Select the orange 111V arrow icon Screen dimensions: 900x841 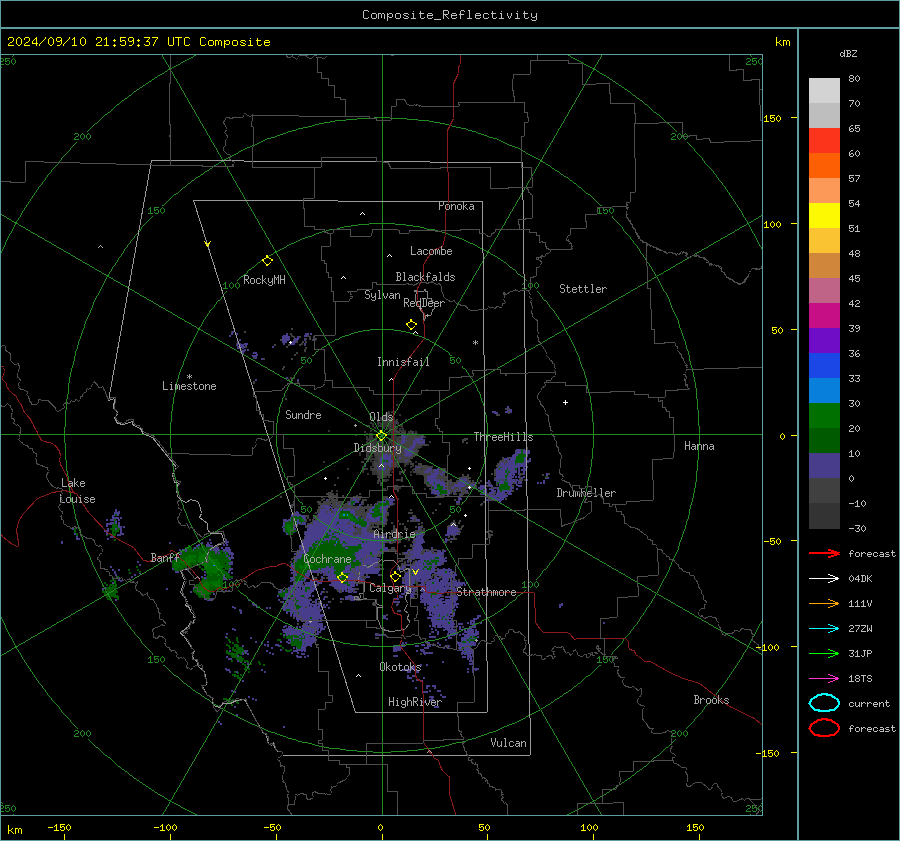pos(824,603)
